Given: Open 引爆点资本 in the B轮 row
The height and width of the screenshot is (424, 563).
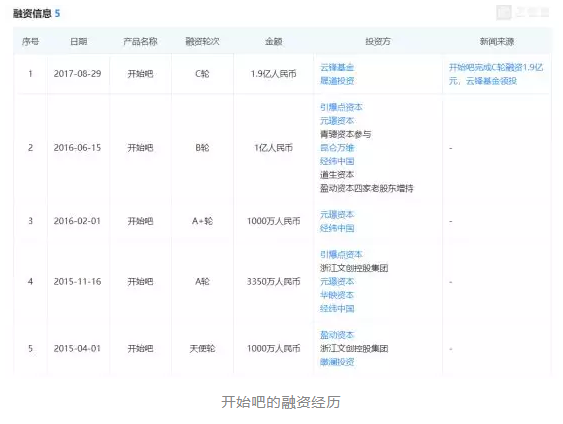Looking at the screenshot, I should [x=341, y=107].
